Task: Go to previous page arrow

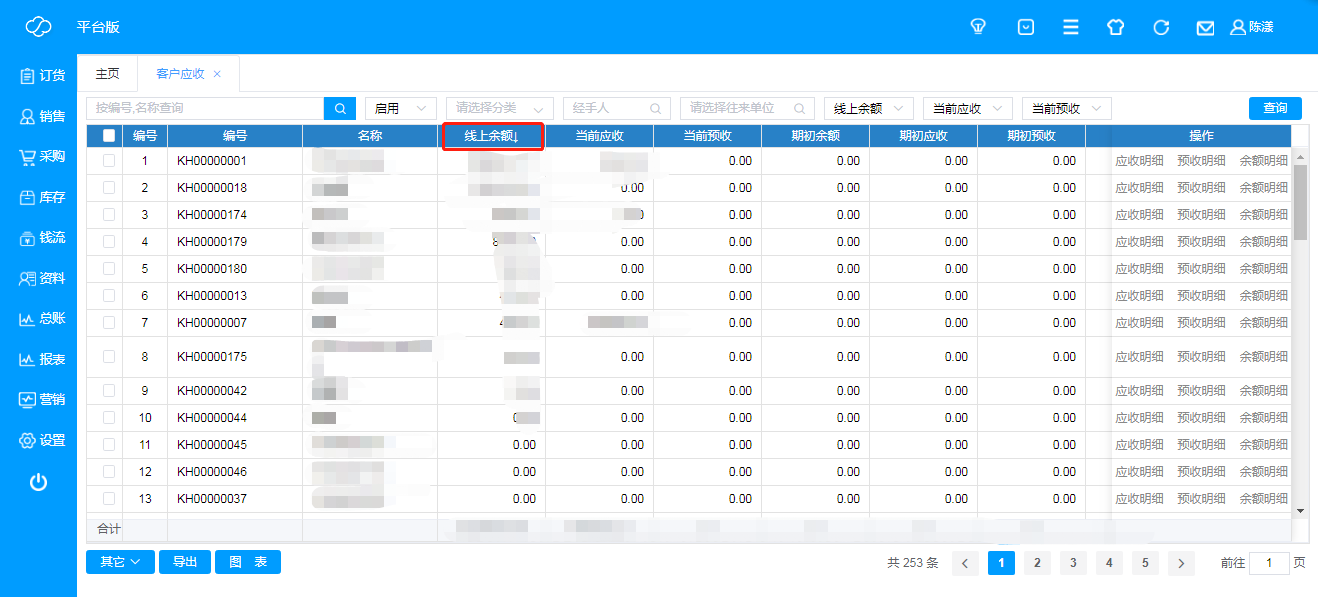Action: coord(965,563)
